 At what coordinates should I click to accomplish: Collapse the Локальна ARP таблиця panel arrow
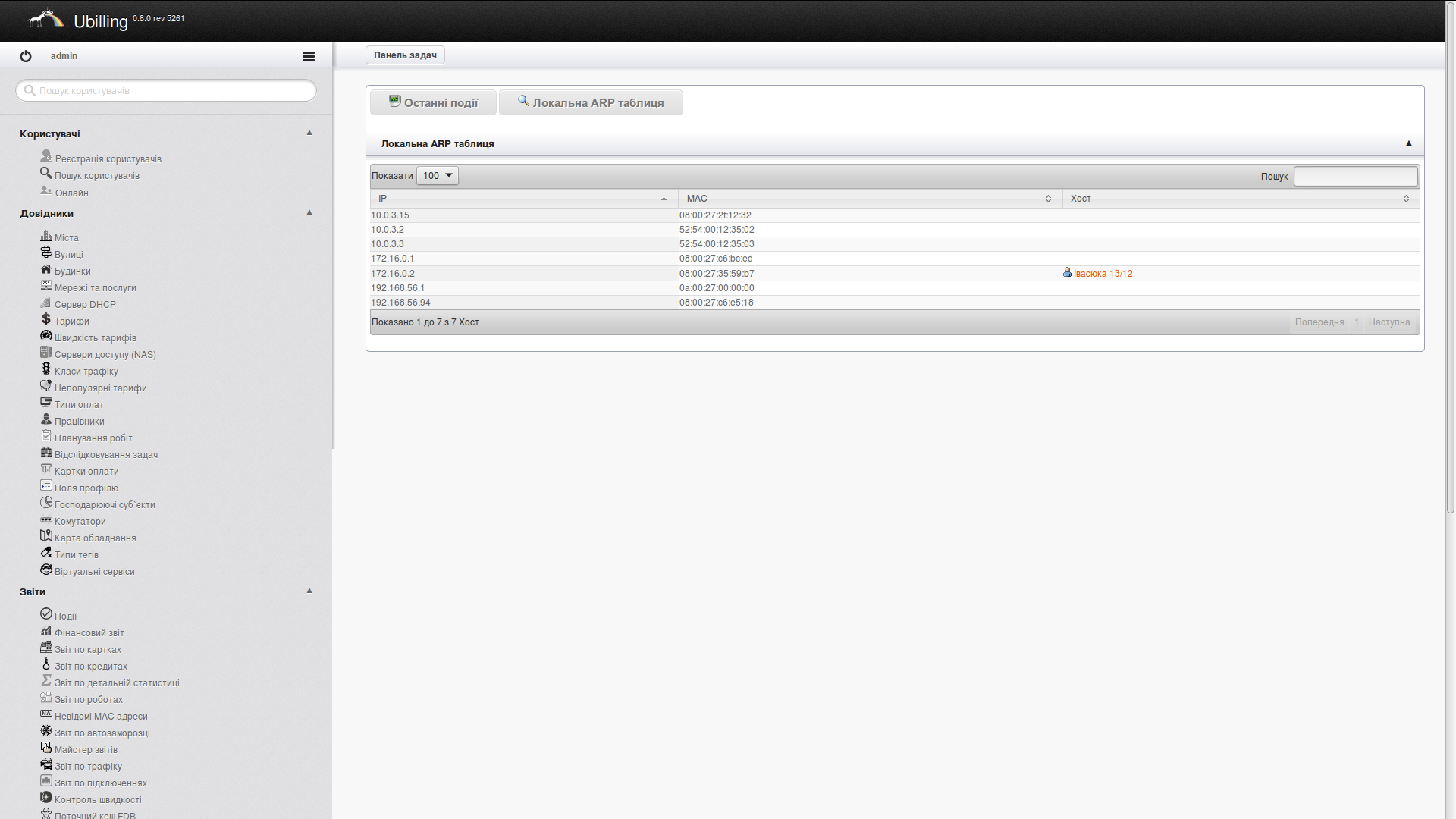coord(1408,143)
